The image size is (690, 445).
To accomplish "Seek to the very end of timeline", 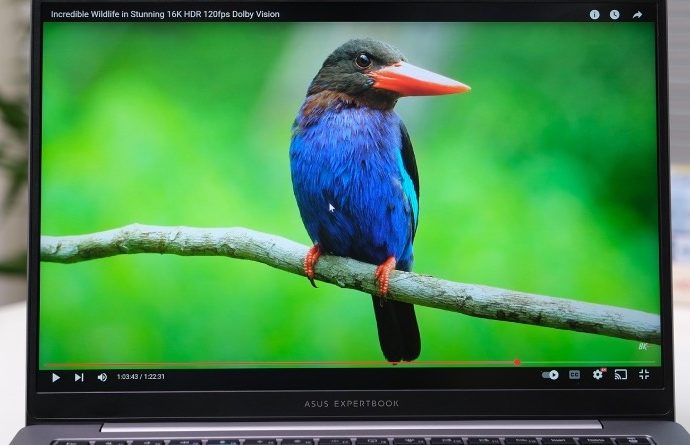I will [x=655, y=362].
